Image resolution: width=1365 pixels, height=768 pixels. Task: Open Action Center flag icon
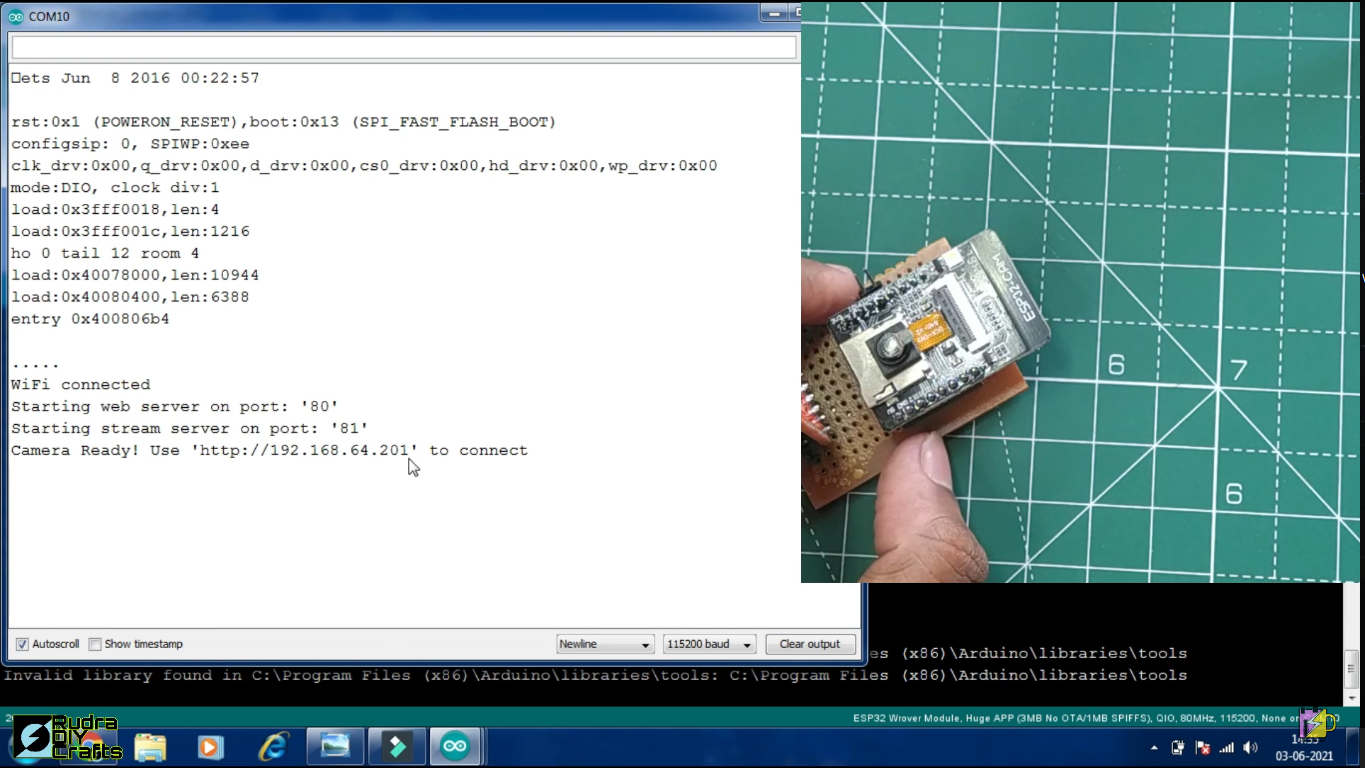coord(1203,747)
